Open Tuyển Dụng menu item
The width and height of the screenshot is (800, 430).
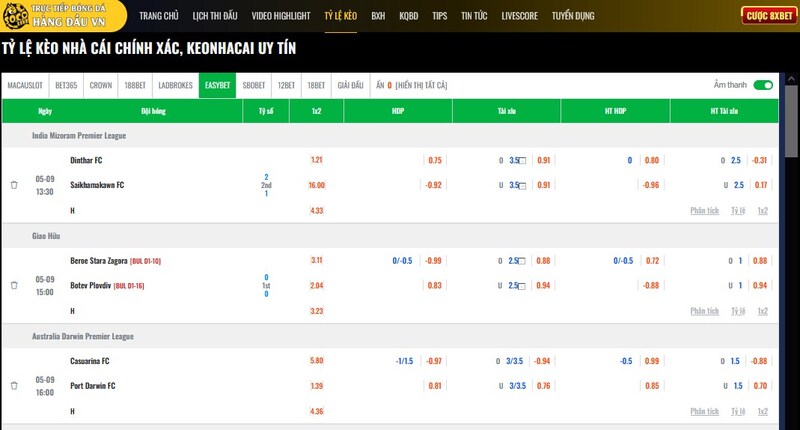click(573, 16)
